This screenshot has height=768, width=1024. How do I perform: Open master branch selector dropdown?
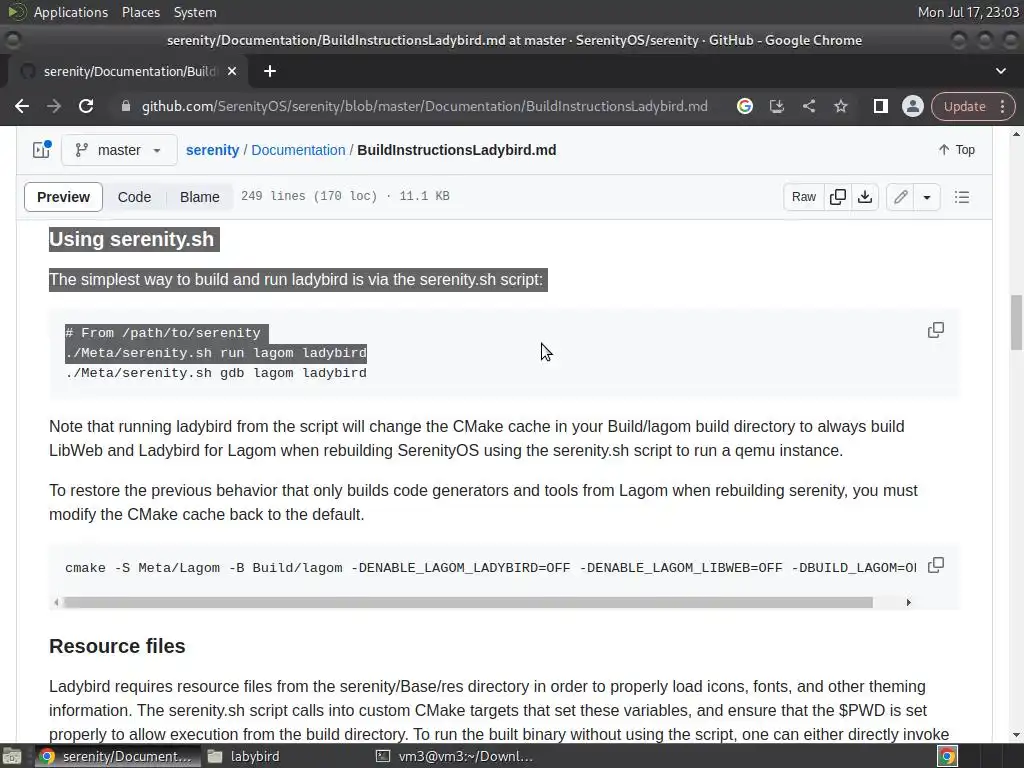(119, 150)
